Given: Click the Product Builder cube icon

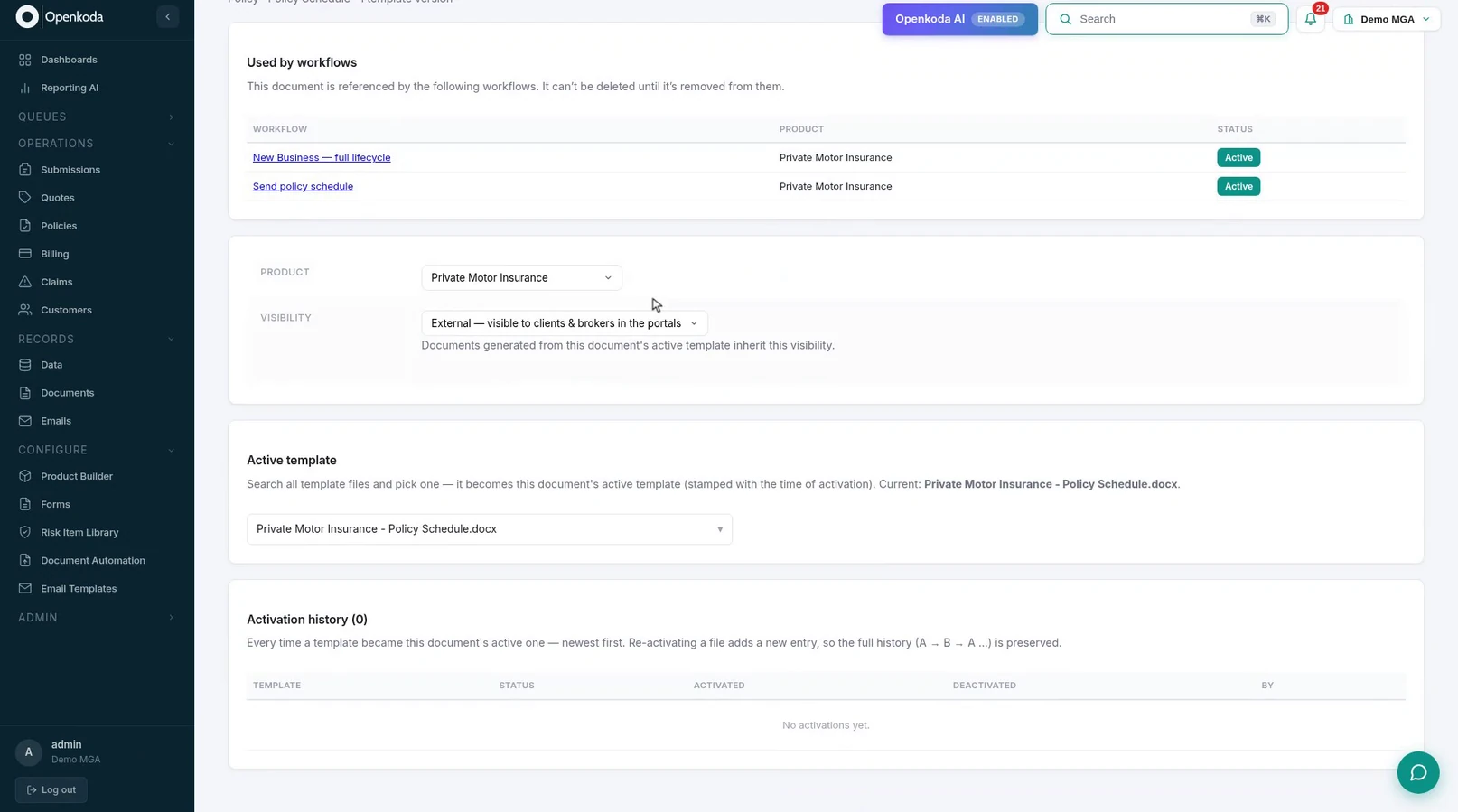Looking at the screenshot, I should pyautogui.click(x=25, y=476).
